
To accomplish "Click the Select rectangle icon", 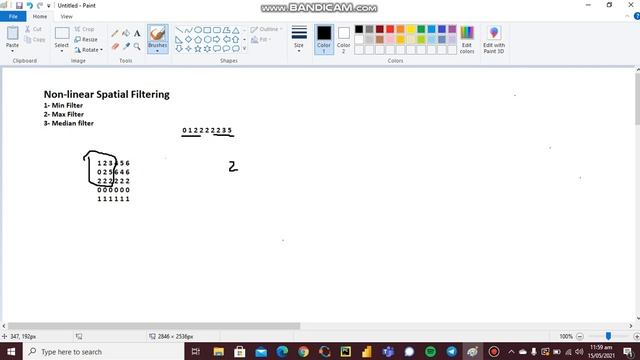I will (62, 33).
